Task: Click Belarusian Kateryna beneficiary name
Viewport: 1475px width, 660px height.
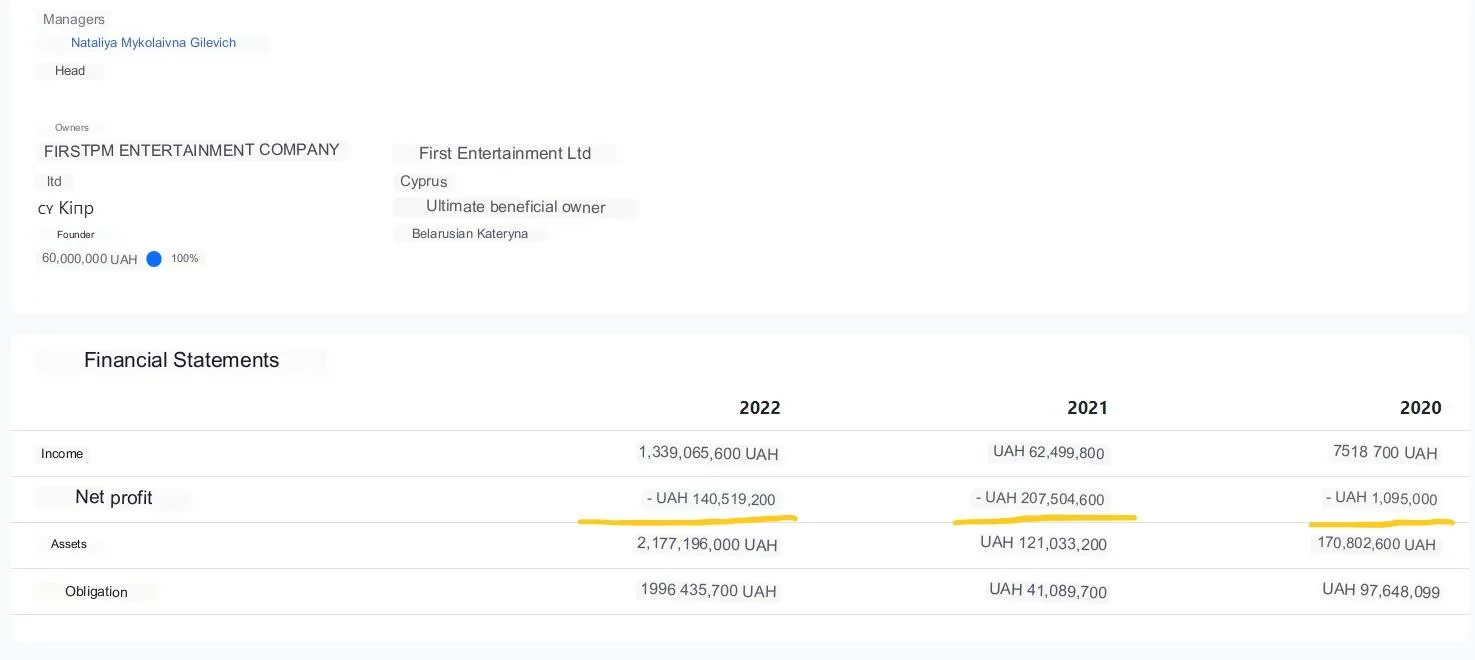Action: pos(470,234)
